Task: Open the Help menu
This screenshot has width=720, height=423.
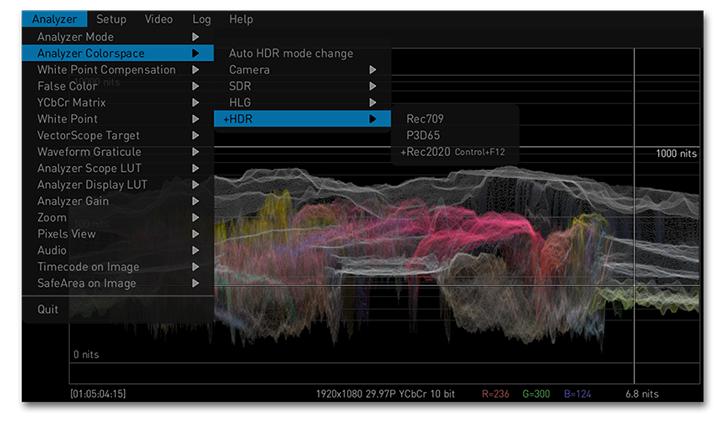Action: point(240,19)
